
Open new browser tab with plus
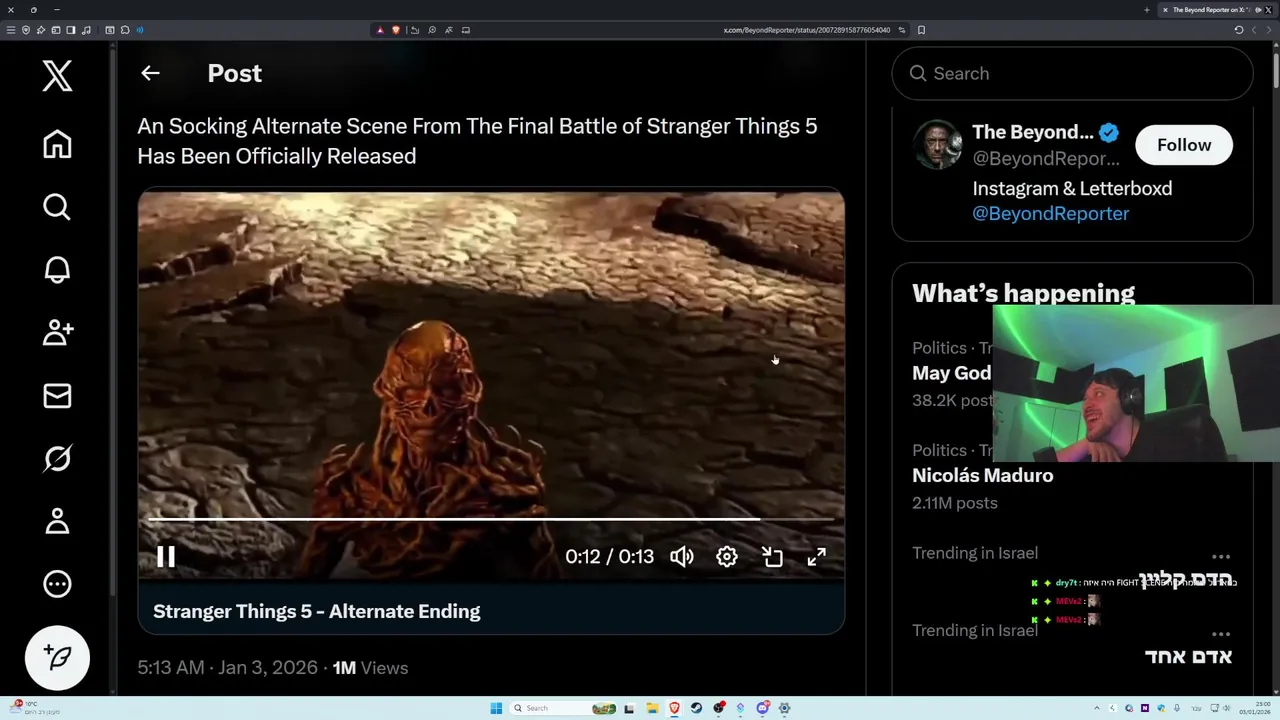point(1147,10)
